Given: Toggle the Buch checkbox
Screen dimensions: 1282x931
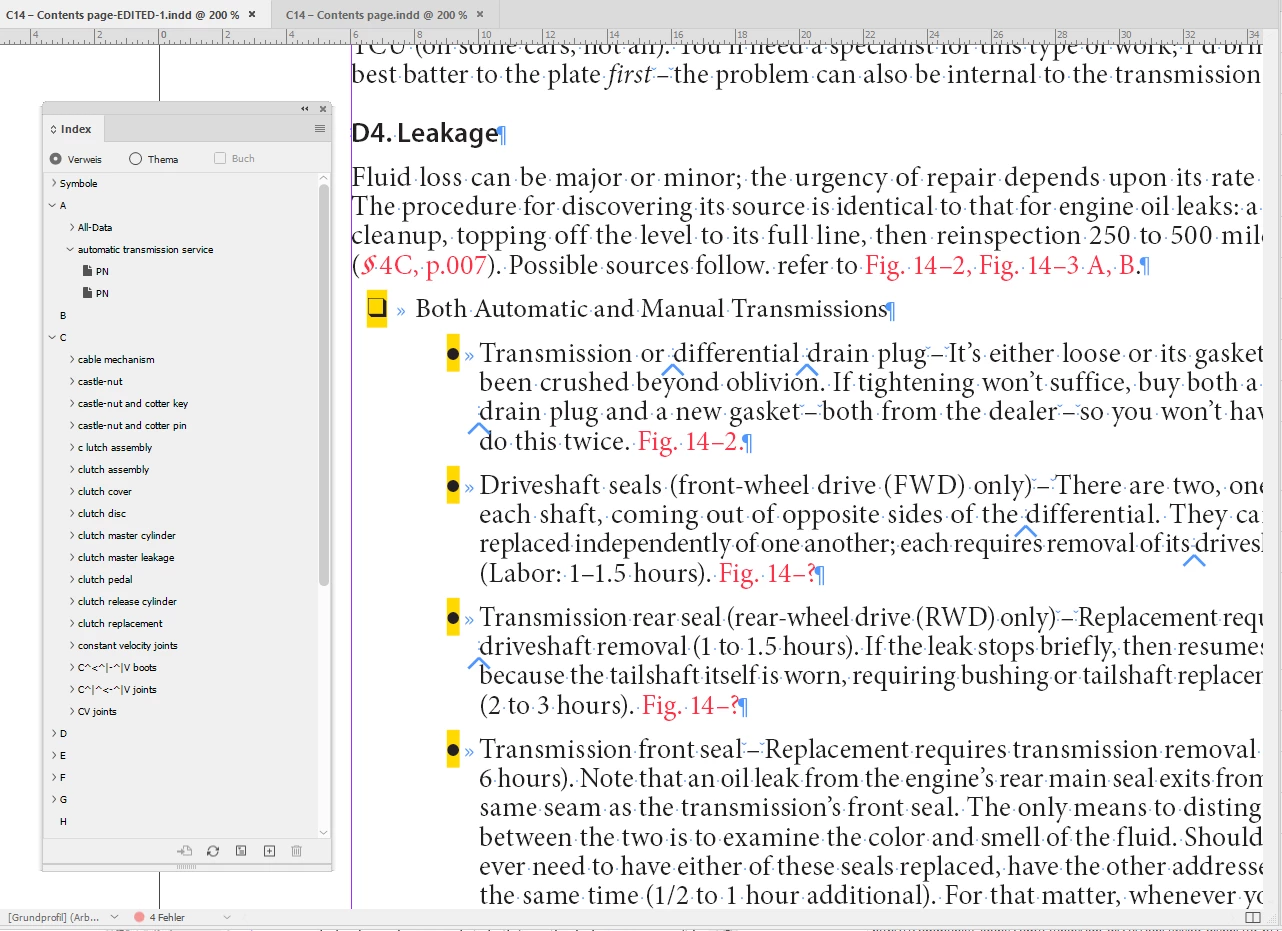Looking at the screenshot, I should [220, 158].
